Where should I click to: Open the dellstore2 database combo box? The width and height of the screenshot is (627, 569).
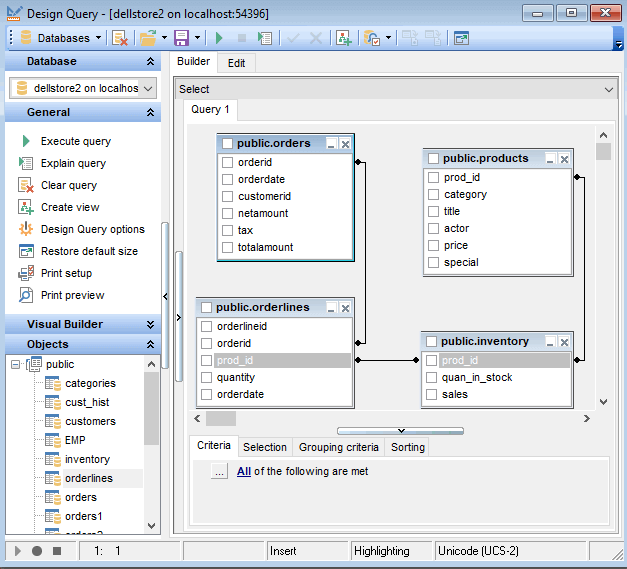(x=148, y=88)
